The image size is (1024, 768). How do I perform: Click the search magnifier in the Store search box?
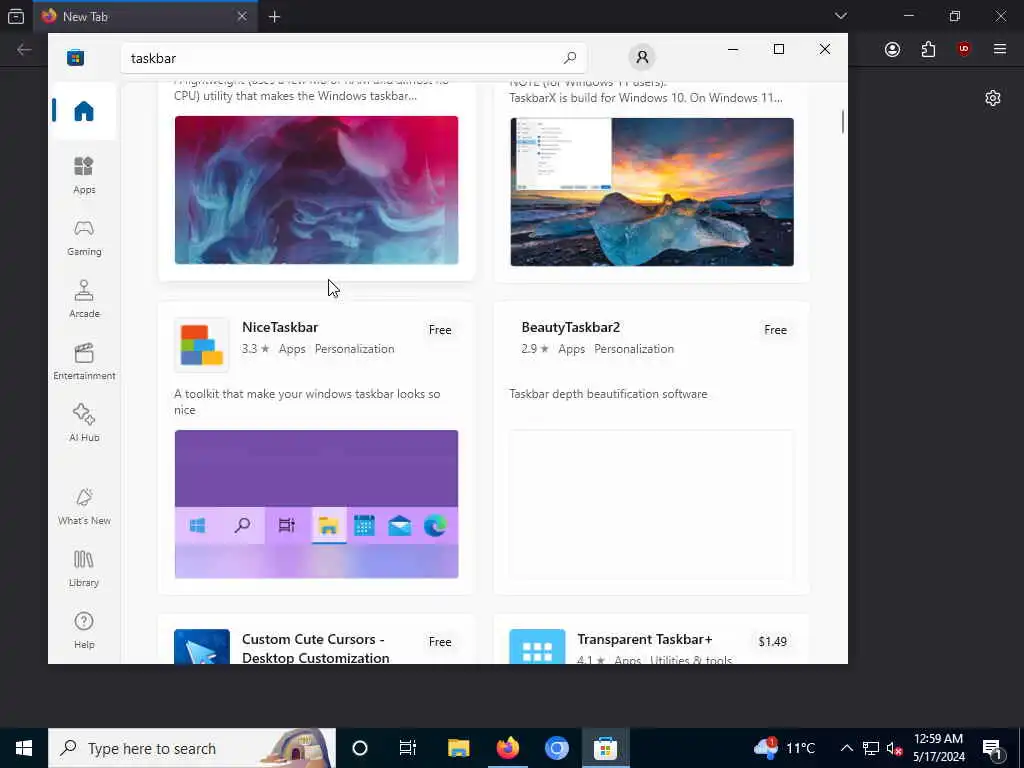pyautogui.click(x=569, y=57)
